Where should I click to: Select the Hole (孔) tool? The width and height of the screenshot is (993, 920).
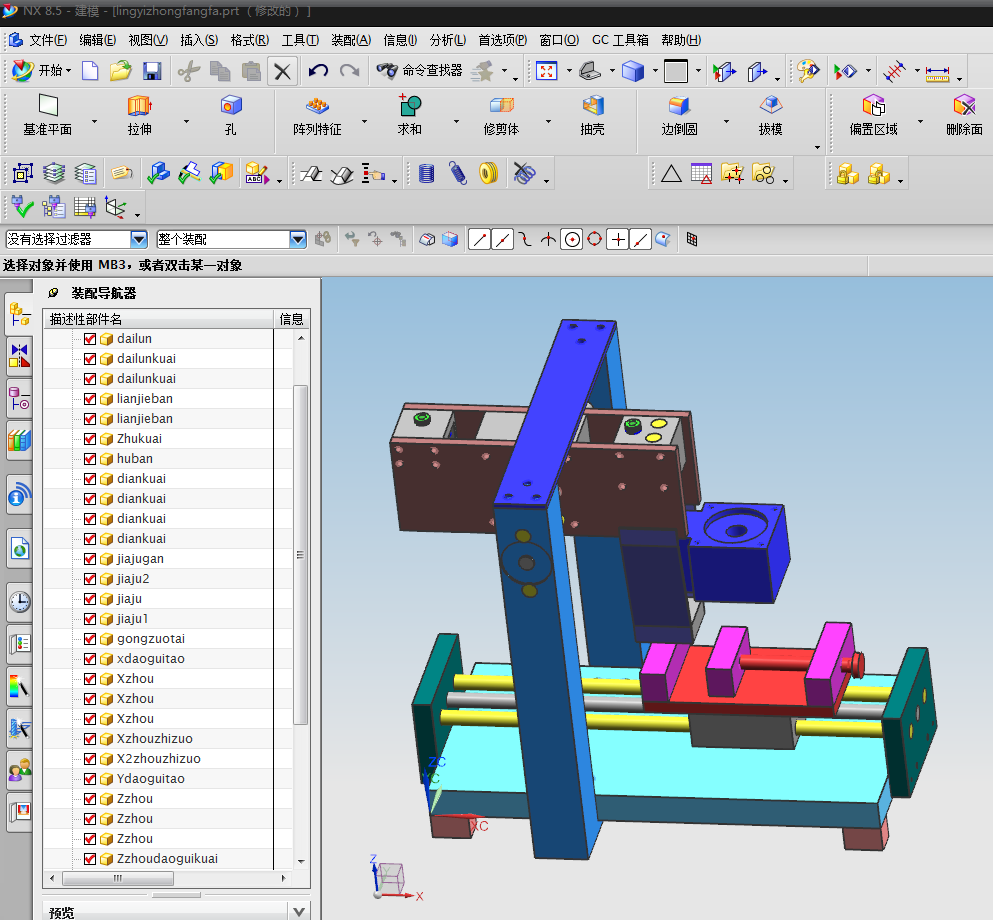point(231,115)
